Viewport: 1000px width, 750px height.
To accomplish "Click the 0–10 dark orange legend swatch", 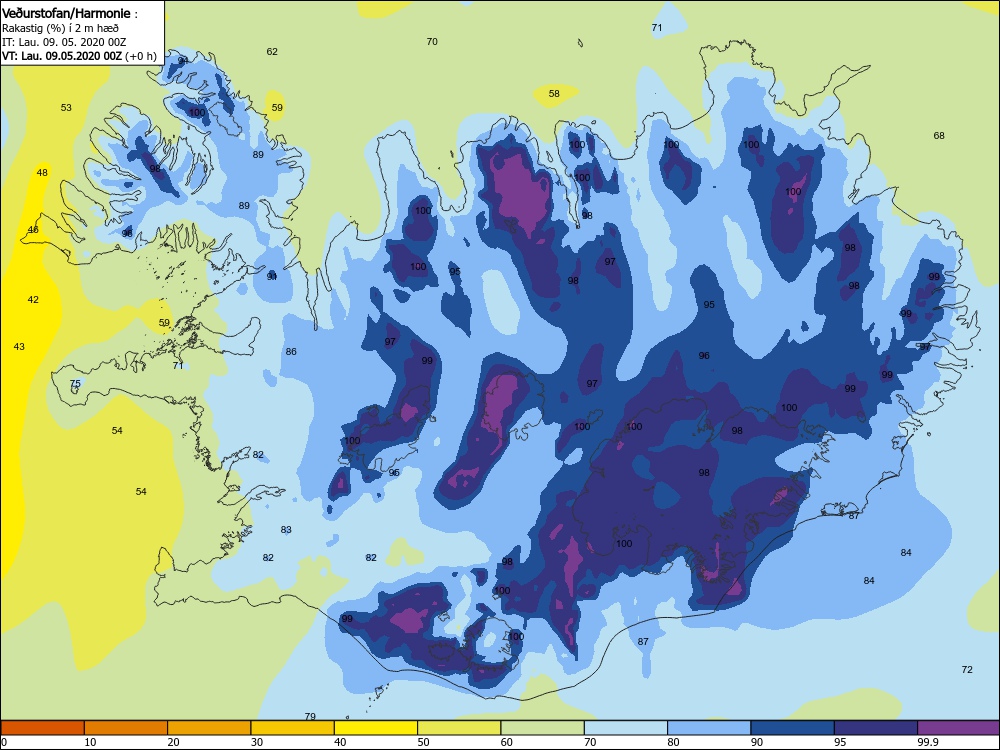I will click(x=42, y=728).
